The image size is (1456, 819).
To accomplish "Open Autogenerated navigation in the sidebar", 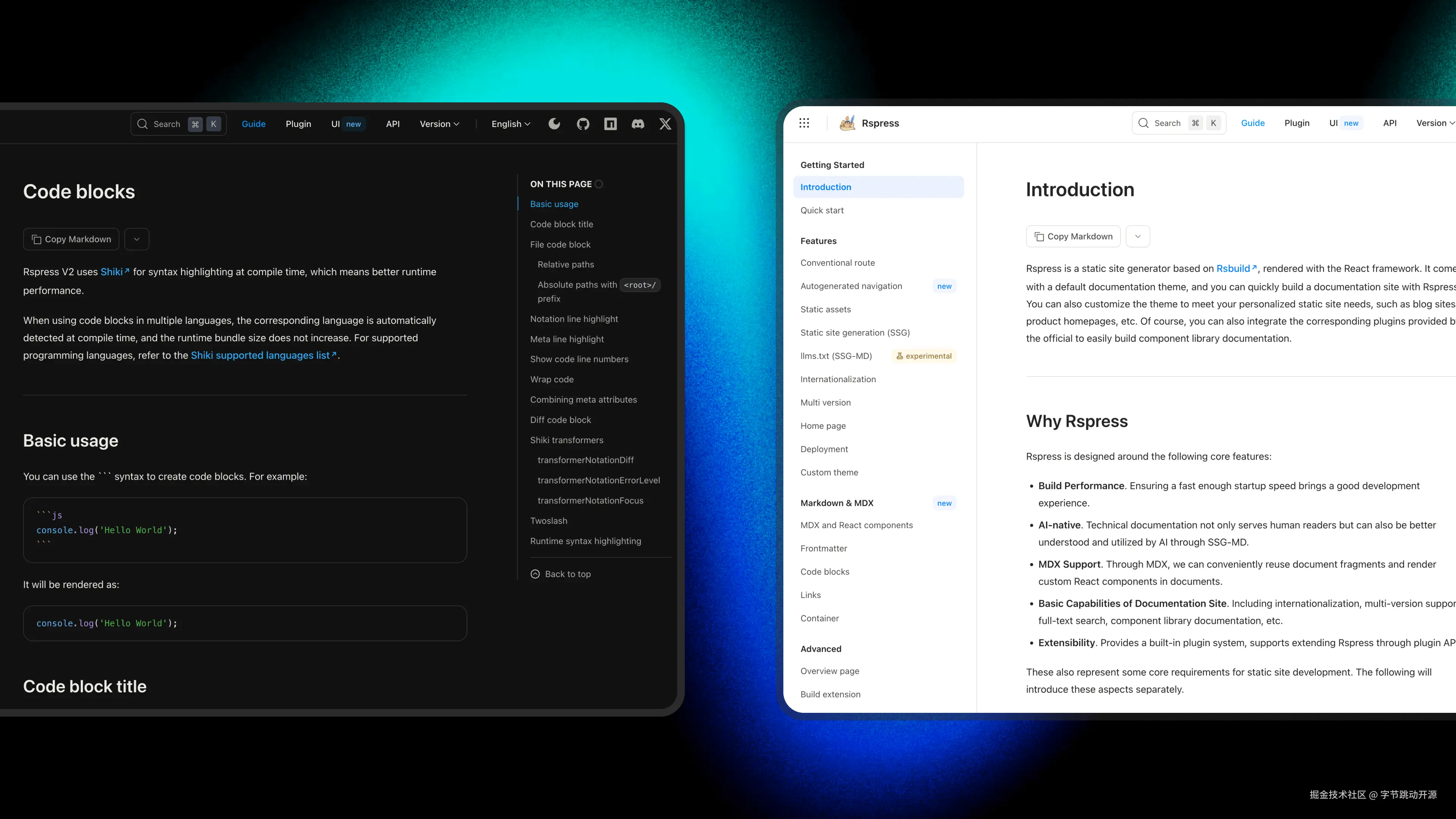I will [x=879, y=286].
